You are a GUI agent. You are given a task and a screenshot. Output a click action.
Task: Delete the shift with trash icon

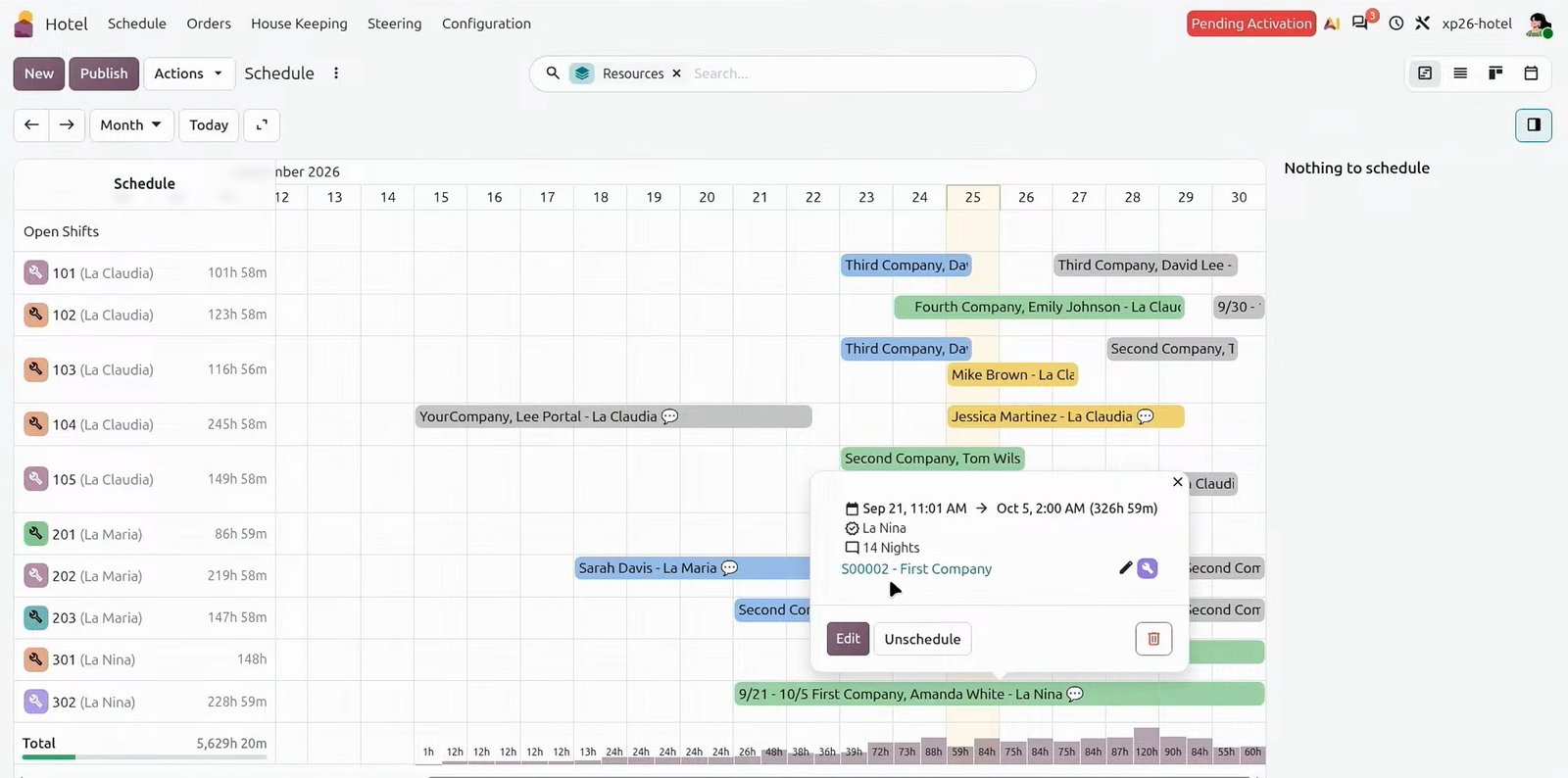pos(1153,639)
